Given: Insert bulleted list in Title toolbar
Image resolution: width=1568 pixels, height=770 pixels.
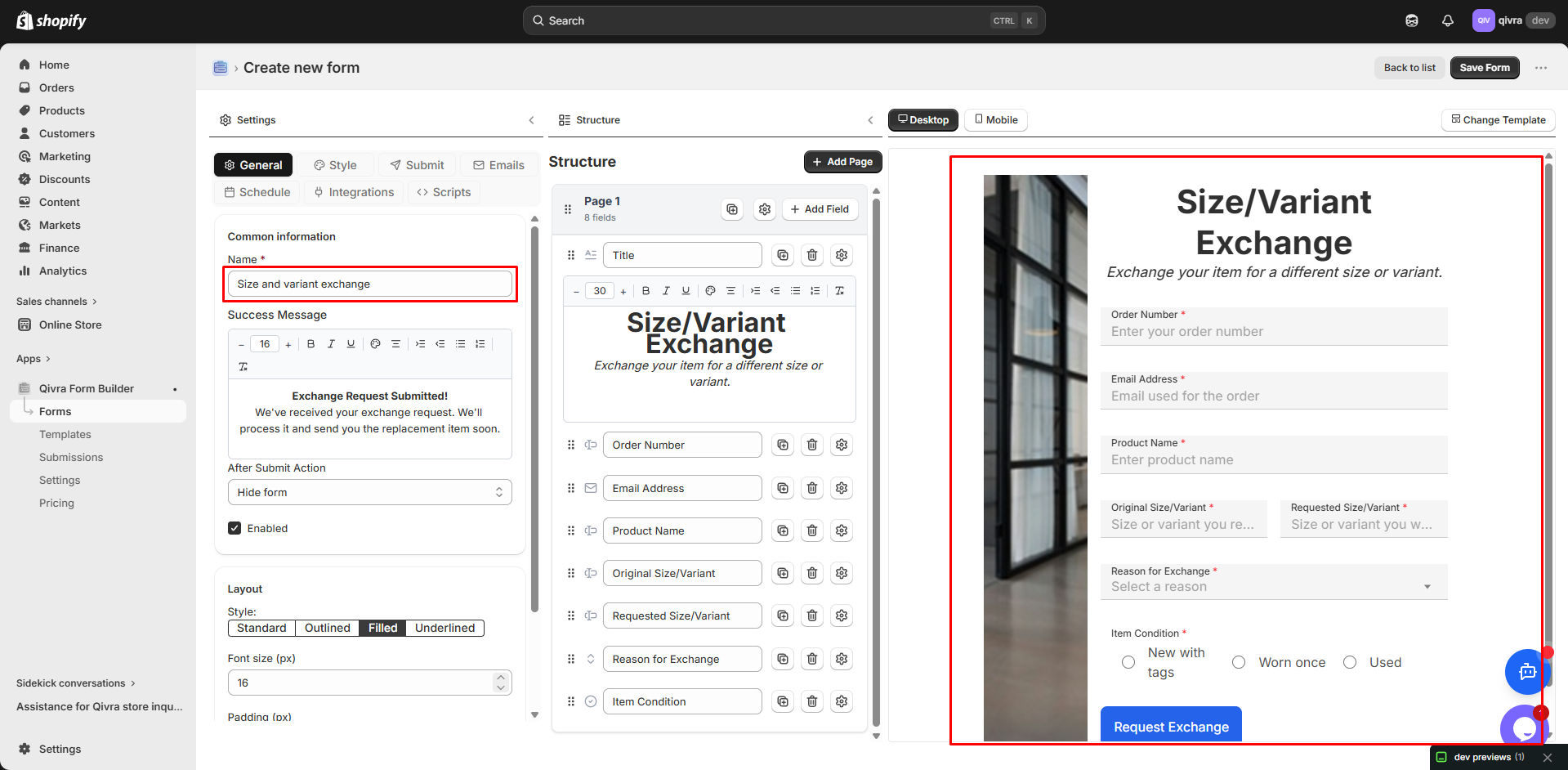Looking at the screenshot, I should tap(795, 290).
